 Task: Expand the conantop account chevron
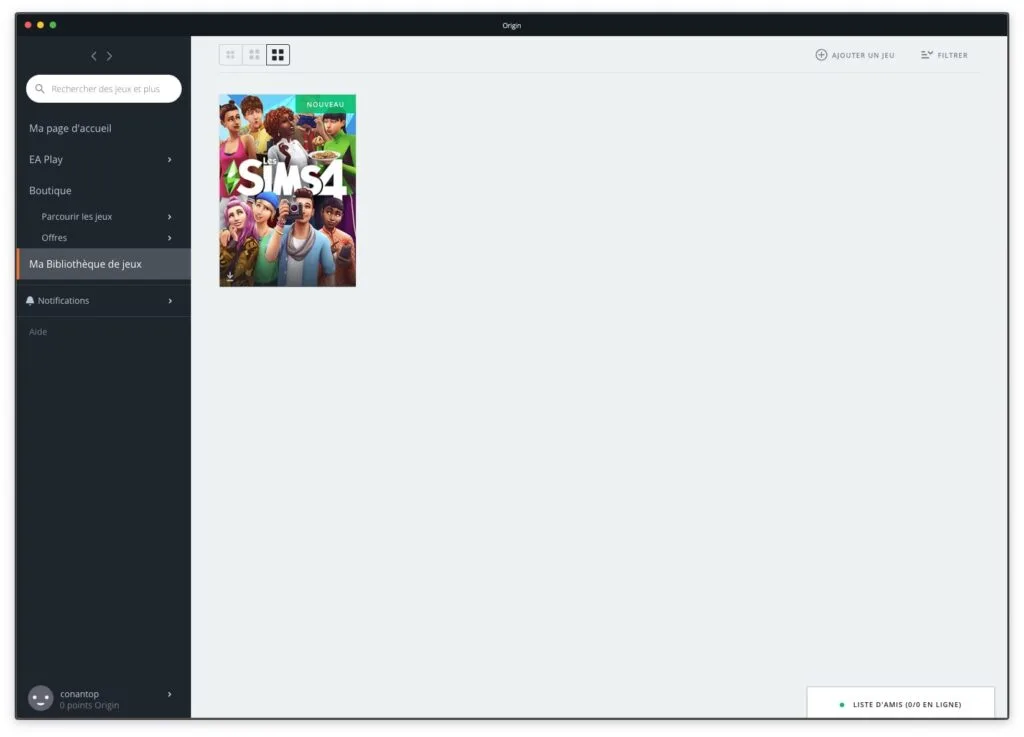[x=170, y=695]
